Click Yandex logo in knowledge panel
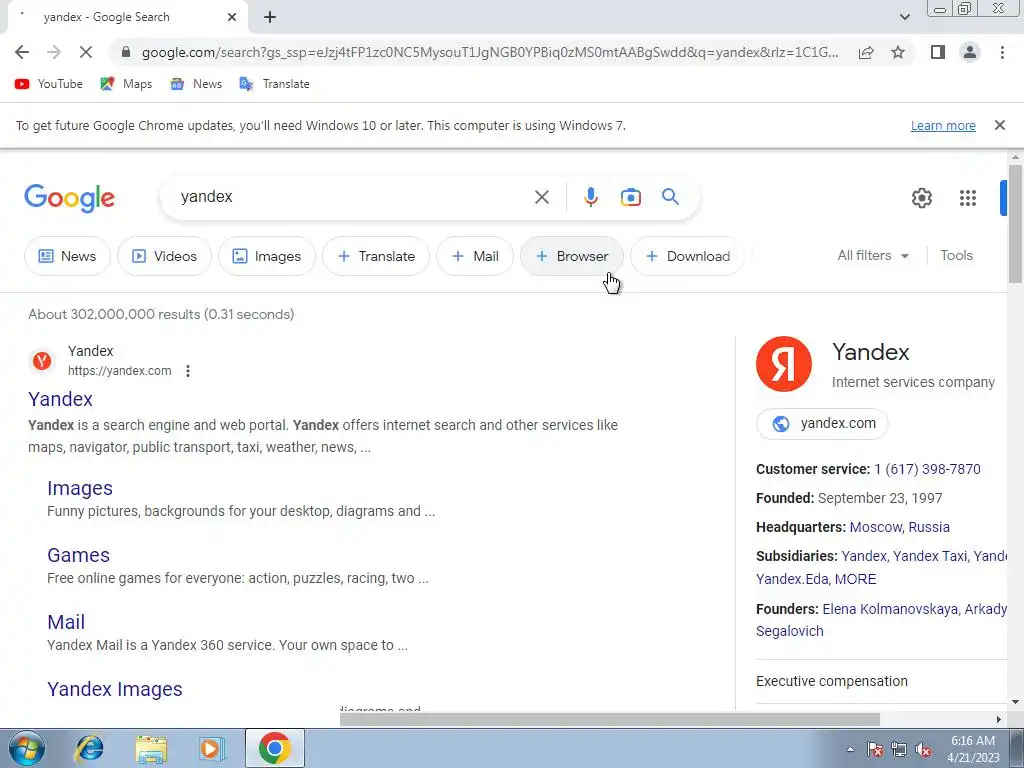 [784, 364]
